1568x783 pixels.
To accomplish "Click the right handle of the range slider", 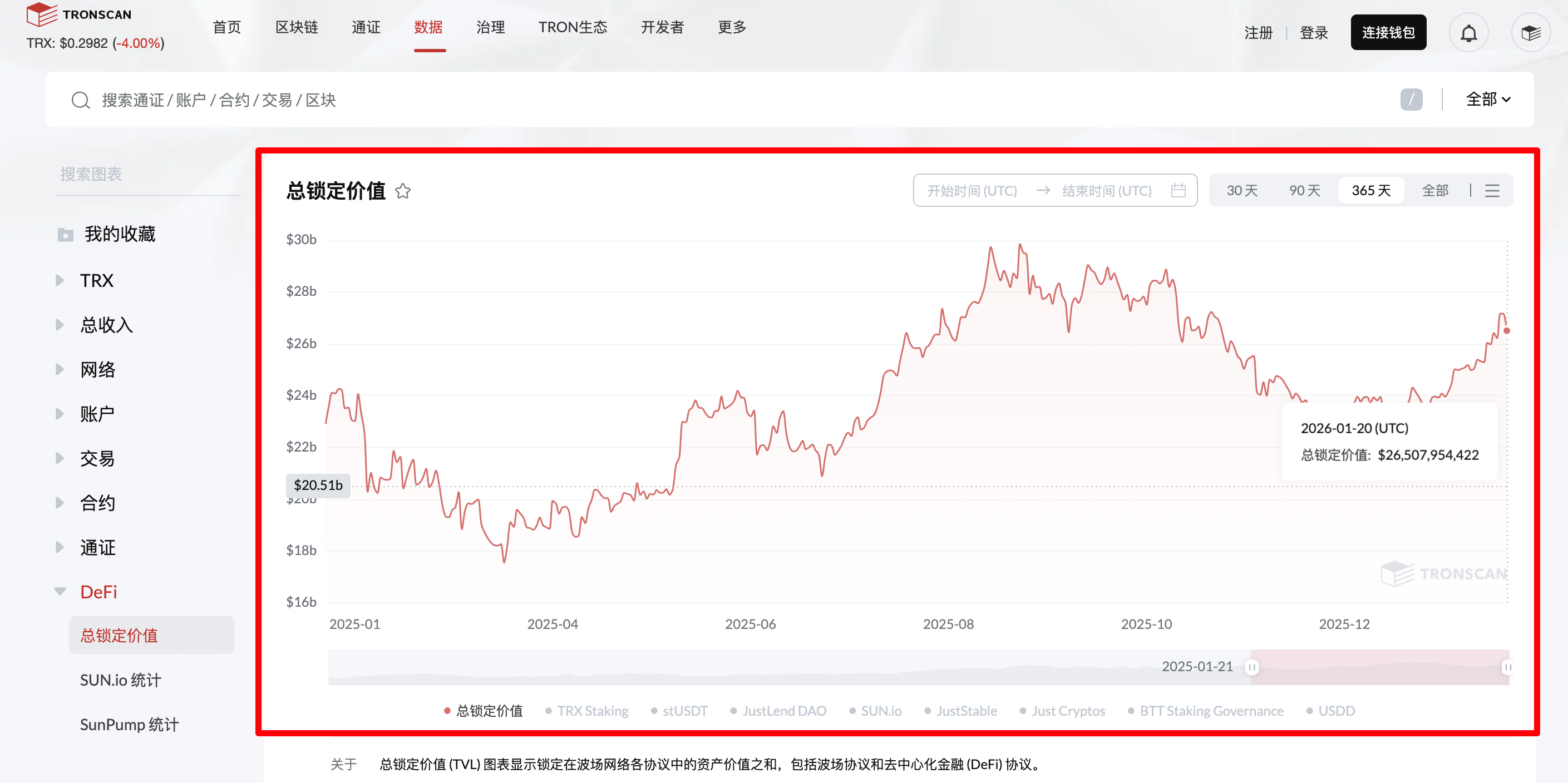I will click(x=1508, y=667).
